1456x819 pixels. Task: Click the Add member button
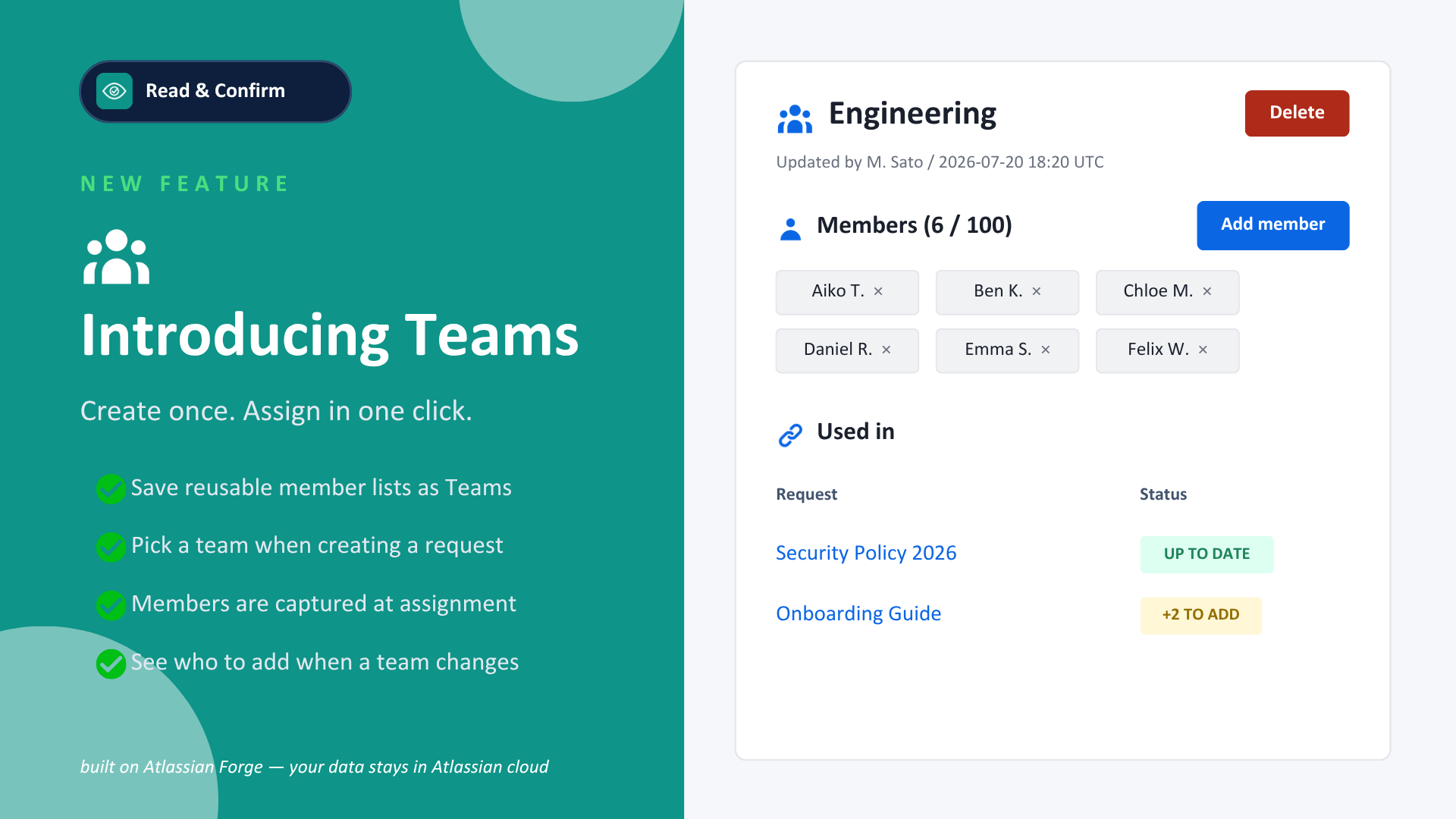click(x=1272, y=225)
